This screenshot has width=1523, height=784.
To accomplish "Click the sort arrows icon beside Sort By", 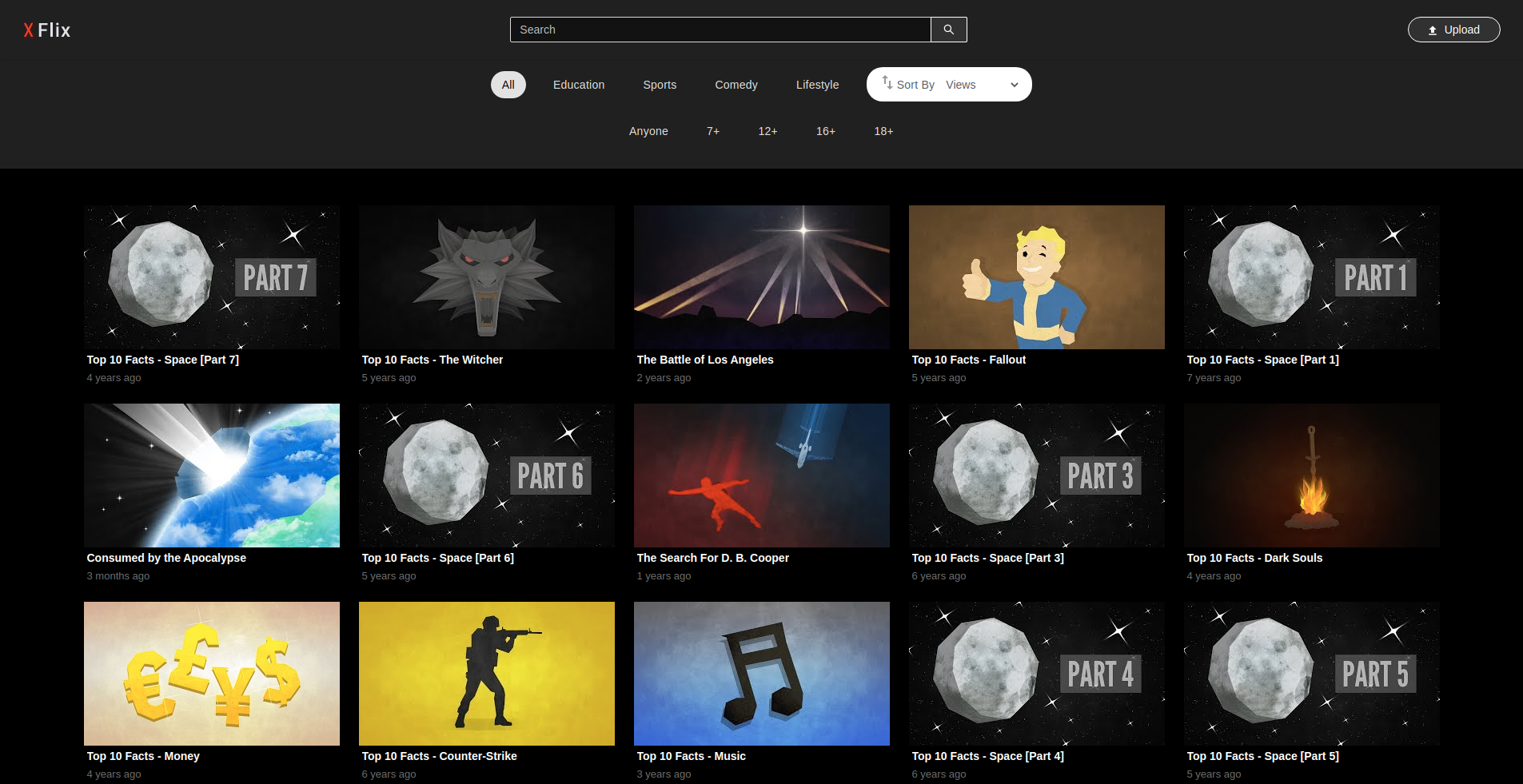I will 887,83.
